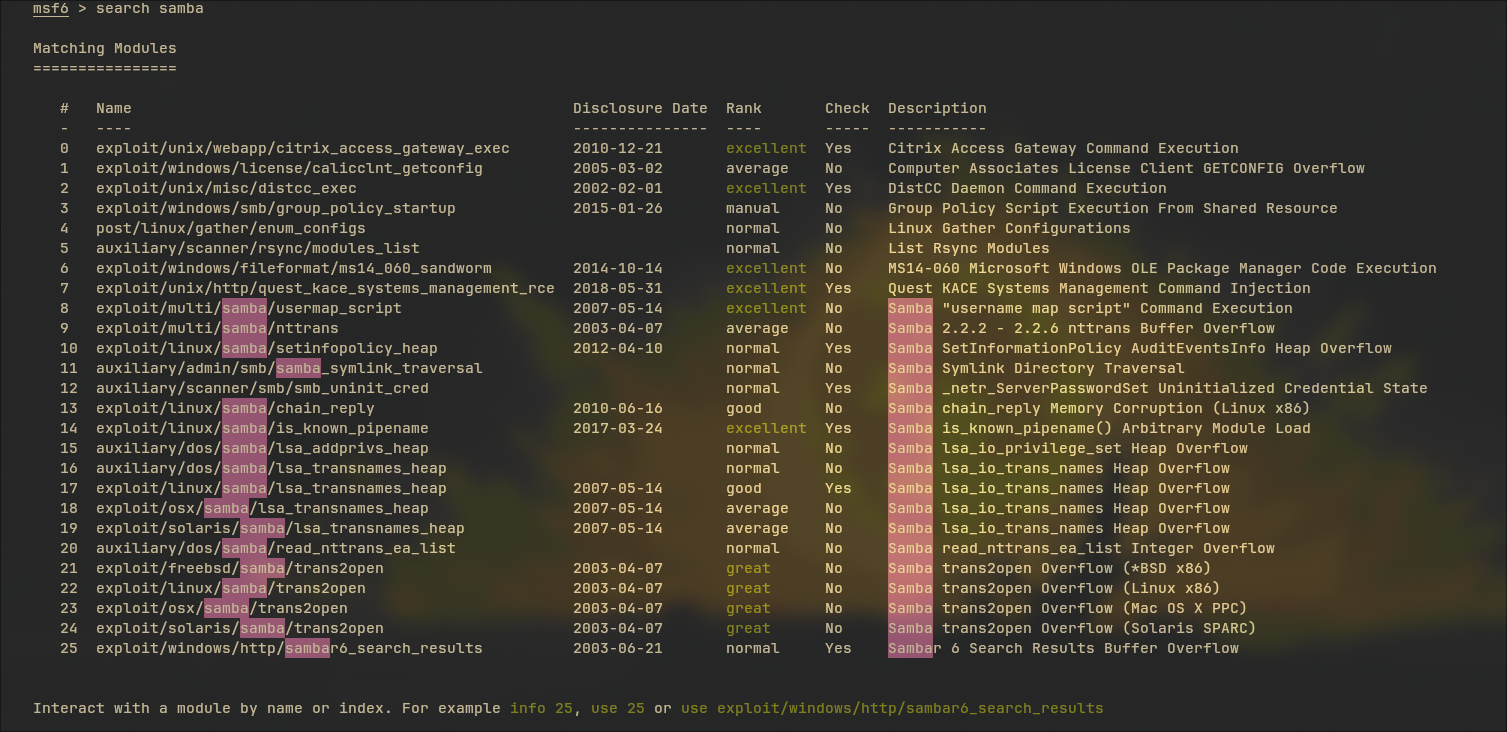Click row index number 14
The height and width of the screenshot is (732, 1507).
click(69, 428)
